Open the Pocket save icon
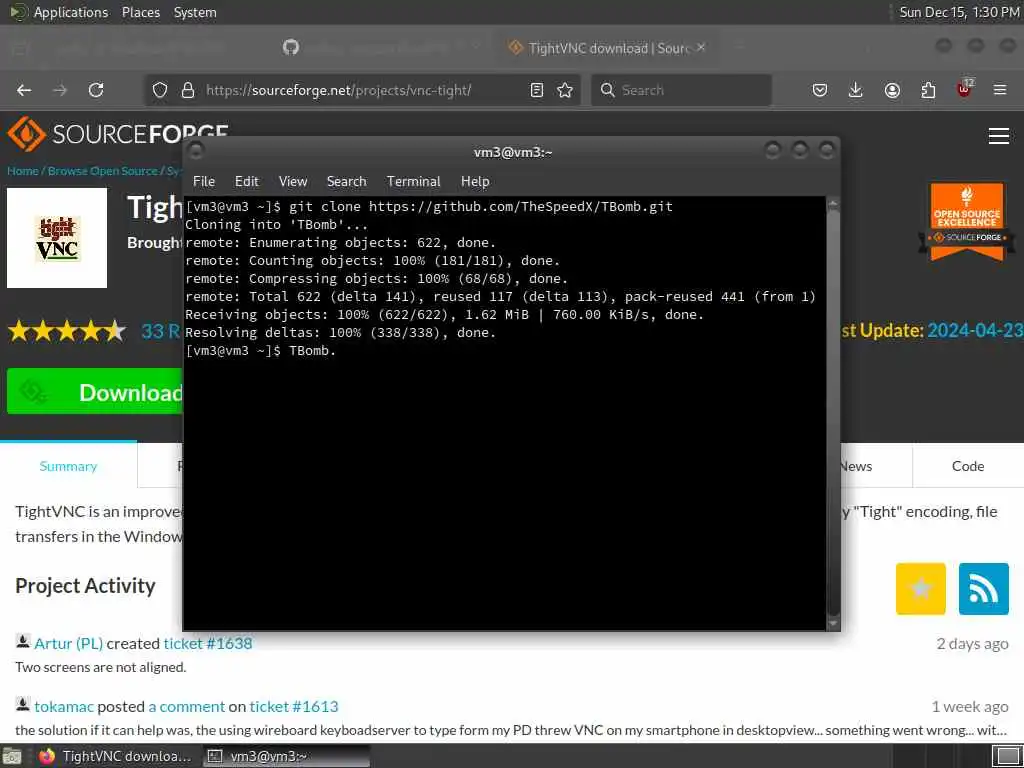The width and height of the screenshot is (1024, 768). tap(820, 90)
